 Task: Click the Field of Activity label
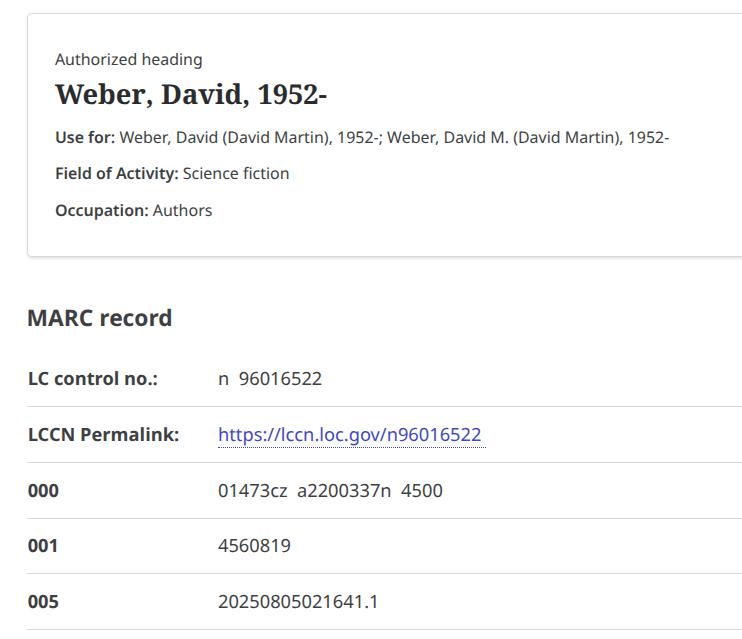[x=116, y=174]
